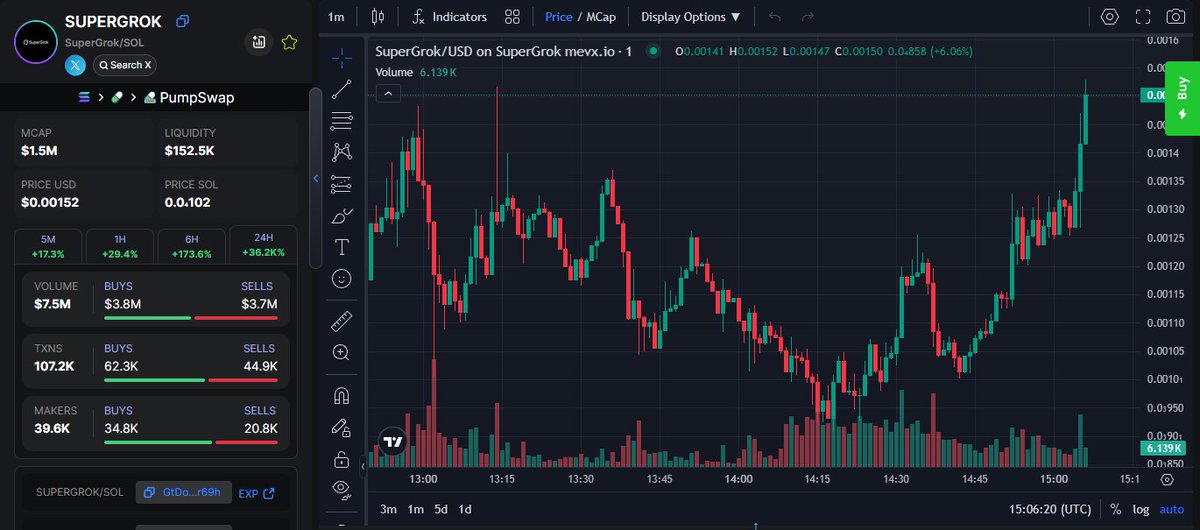The height and width of the screenshot is (530, 1200).
Task: Collapse the indicator legend chevron
Action: (x=388, y=93)
